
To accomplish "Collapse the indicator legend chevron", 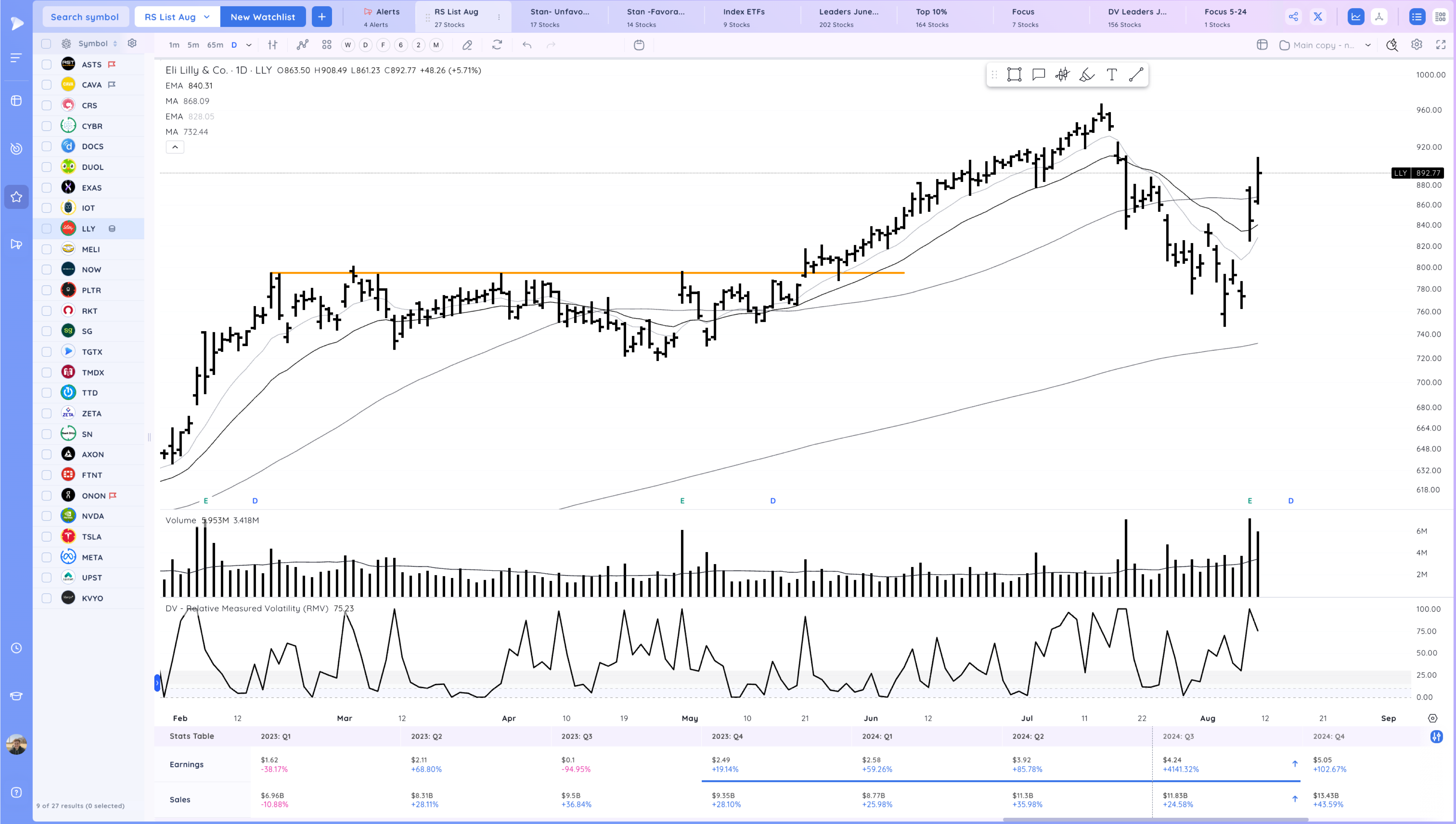I will click(x=175, y=147).
